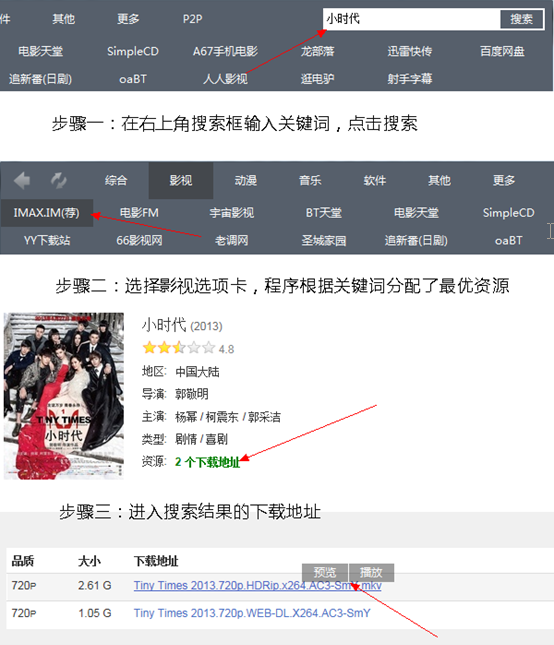The image size is (554, 645).
Task: Open the BT天堂 source
Action: [324, 213]
